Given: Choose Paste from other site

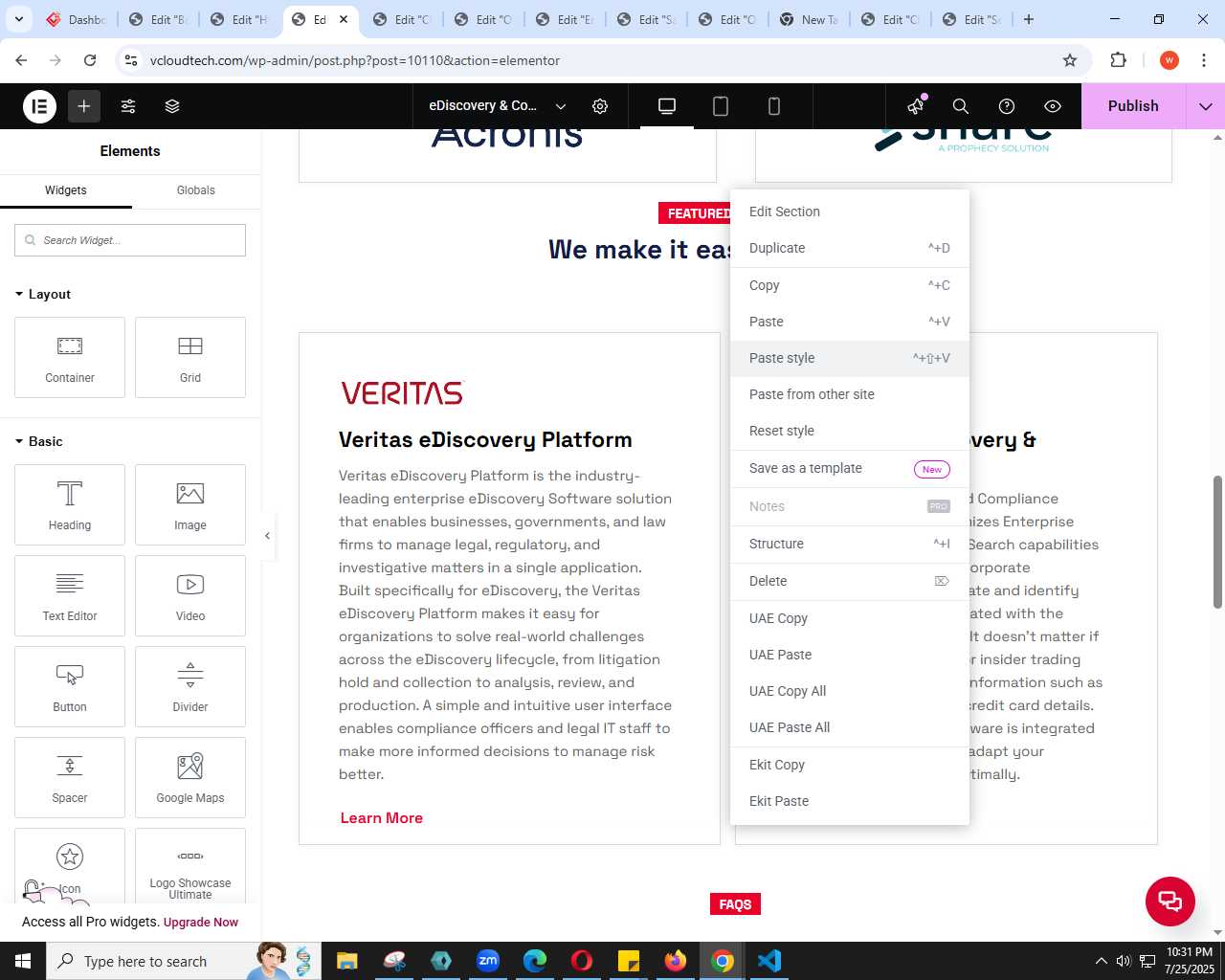Looking at the screenshot, I should 850,394.
